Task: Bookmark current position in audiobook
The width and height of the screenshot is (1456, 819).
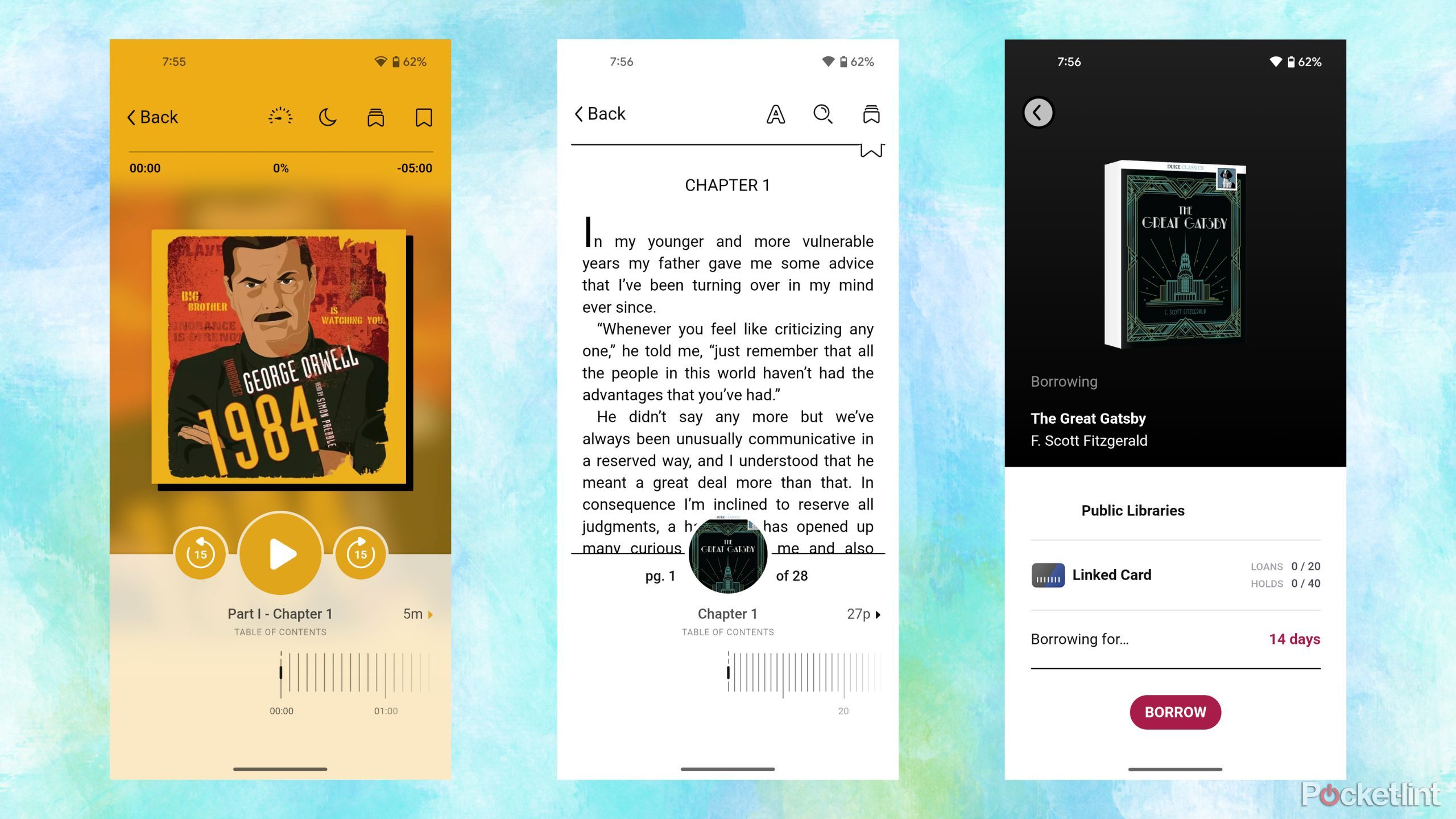Action: [x=422, y=116]
